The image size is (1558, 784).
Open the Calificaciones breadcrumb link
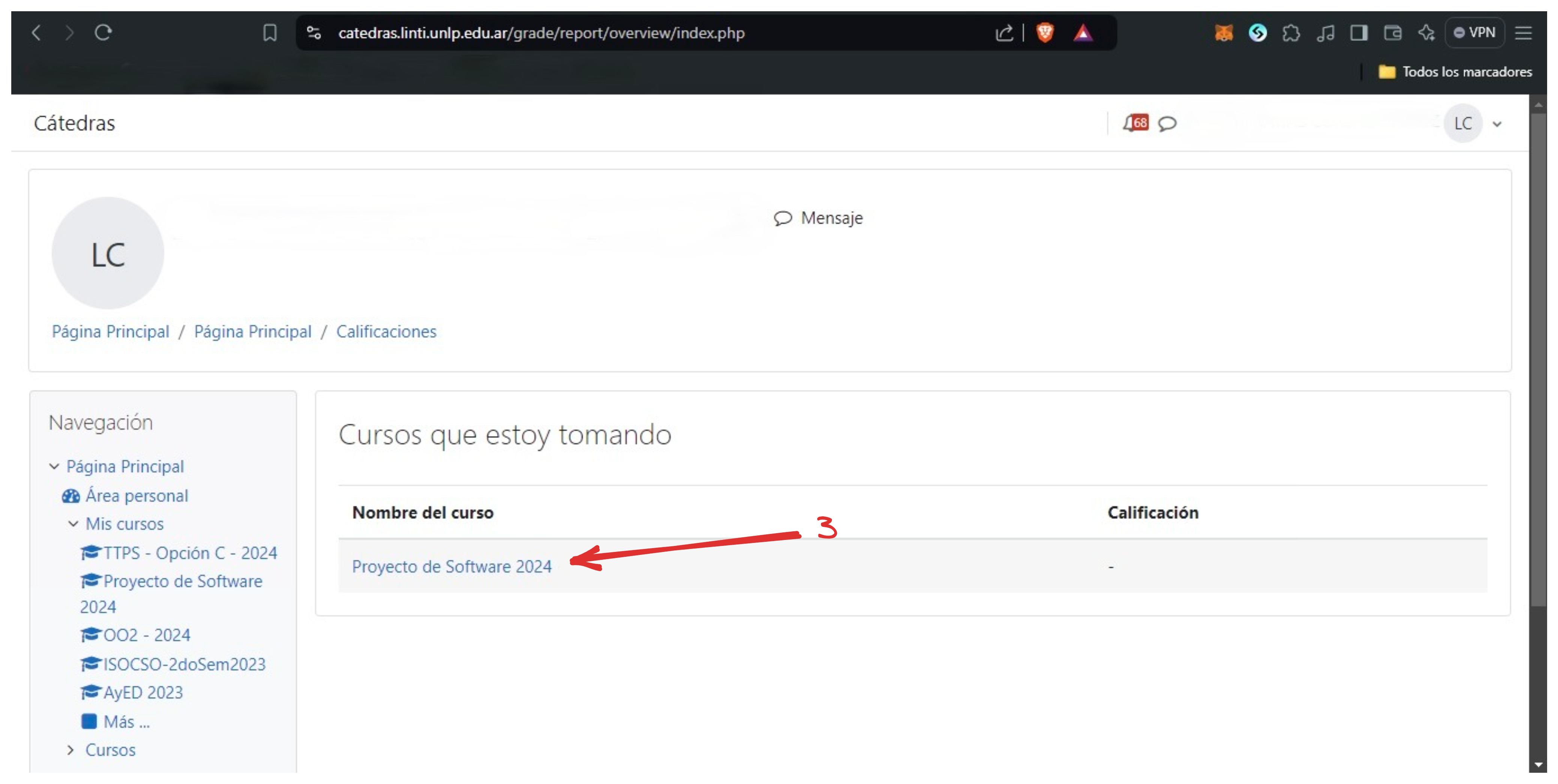coord(386,331)
